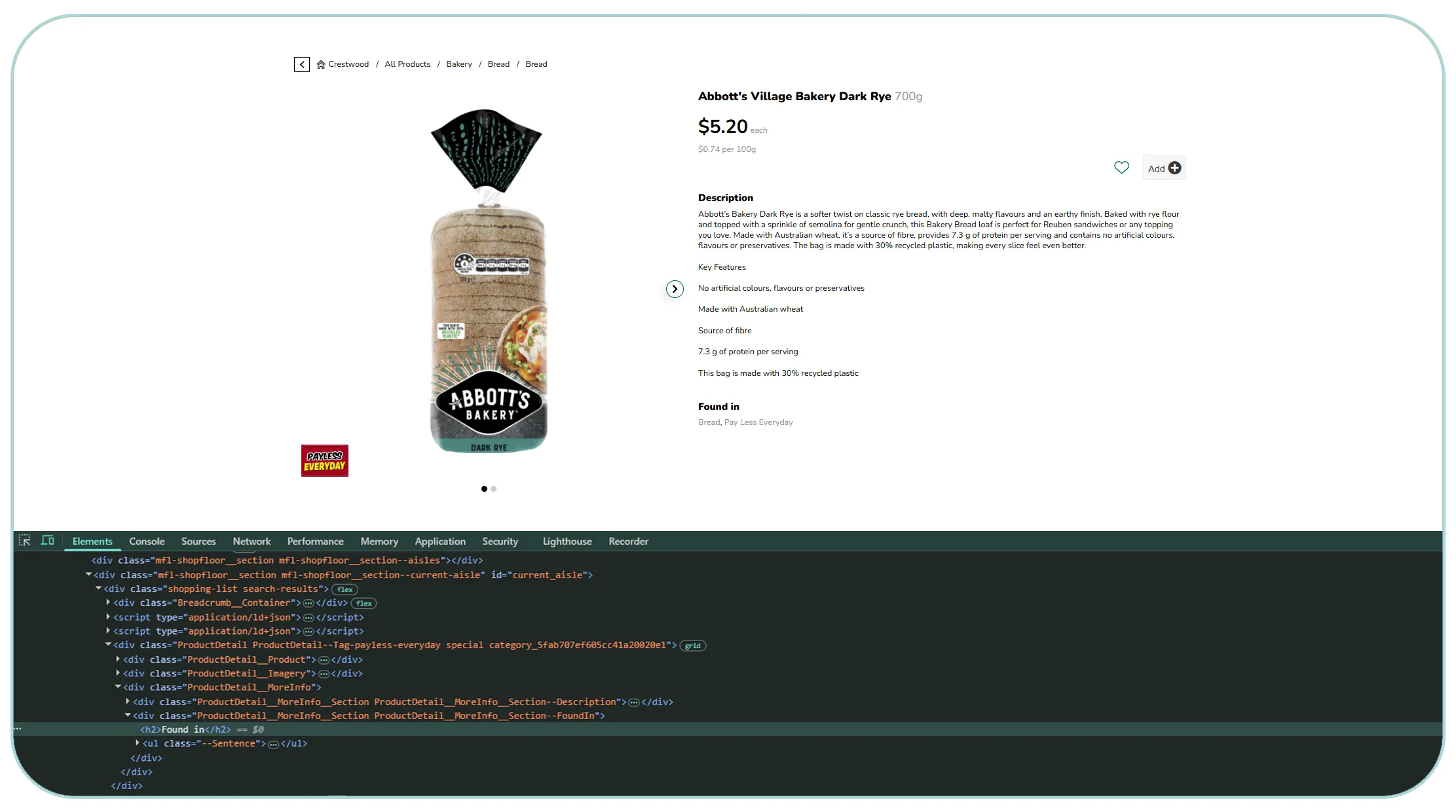Open the Memory tab
The height and width of the screenshot is (812, 1456).
(x=379, y=542)
